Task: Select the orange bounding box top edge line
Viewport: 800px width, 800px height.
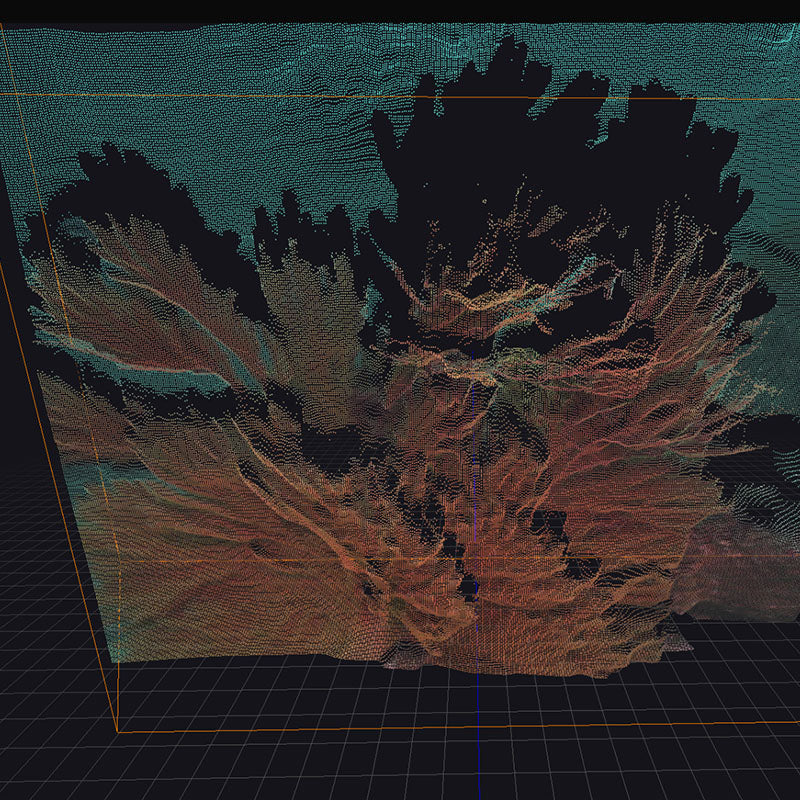Action: (x=400, y=96)
